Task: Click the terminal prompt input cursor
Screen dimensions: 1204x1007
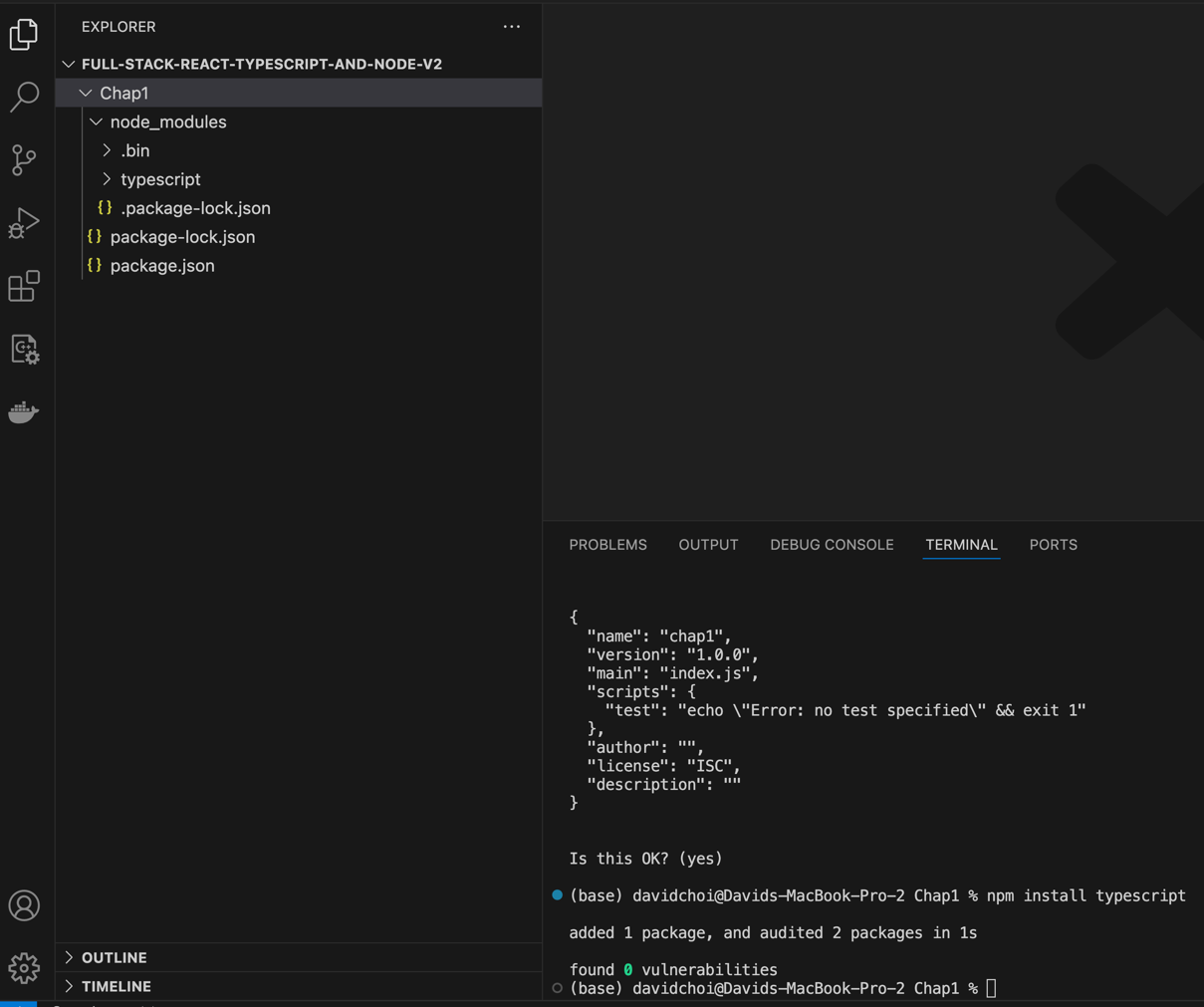Action: click(x=991, y=988)
